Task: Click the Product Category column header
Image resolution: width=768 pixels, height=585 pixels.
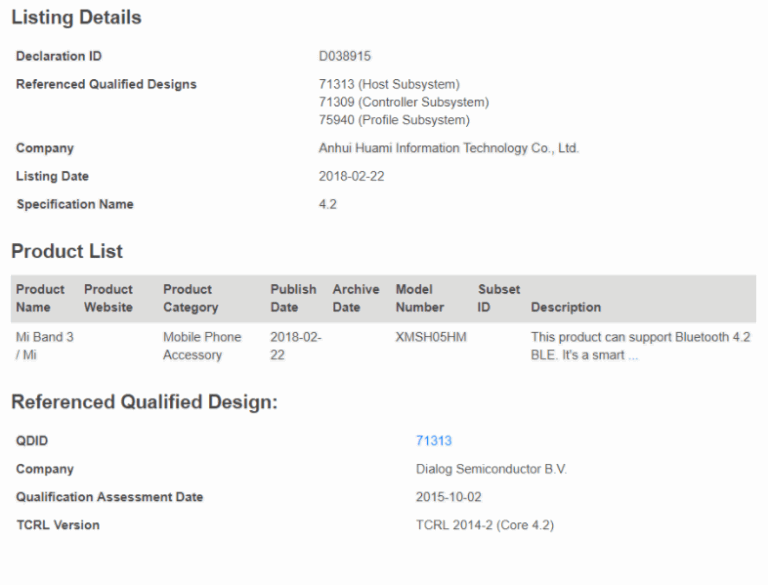Action: point(190,298)
